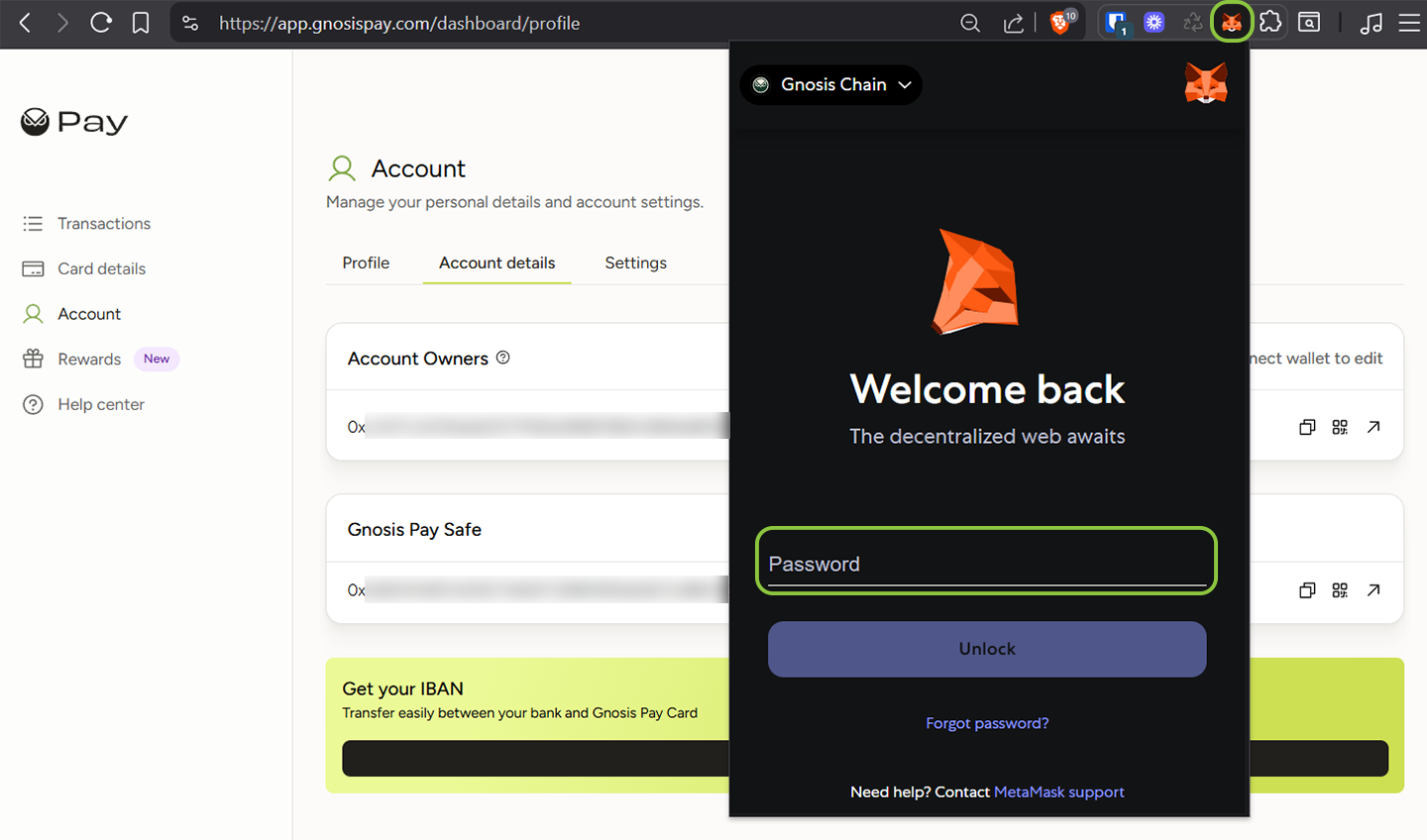
Task: Select Account in the sidebar
Action: pyautogui.click(x=71, y=314)
